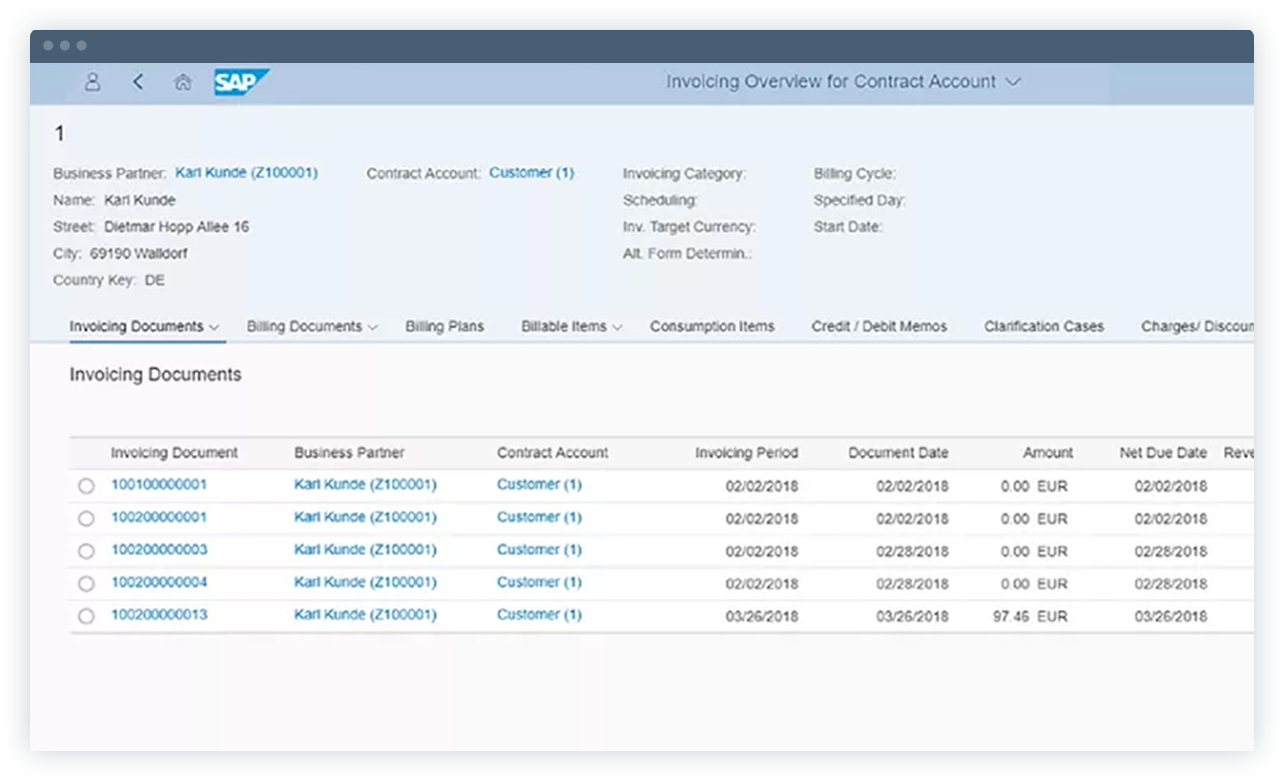The image size is (1284, 780).
Task: Open the Invoicing Overview for Contract Account dropdown
Action: (1012, 82)
